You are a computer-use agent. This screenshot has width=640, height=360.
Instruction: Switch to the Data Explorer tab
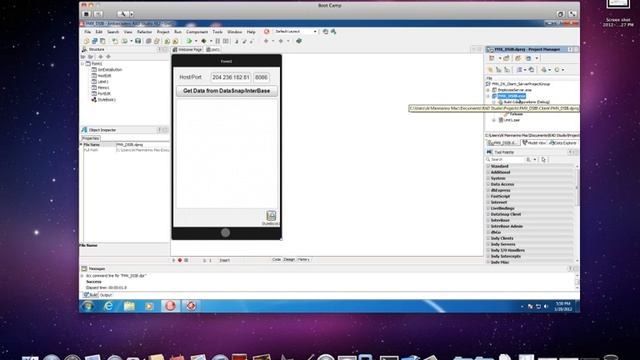562,143
